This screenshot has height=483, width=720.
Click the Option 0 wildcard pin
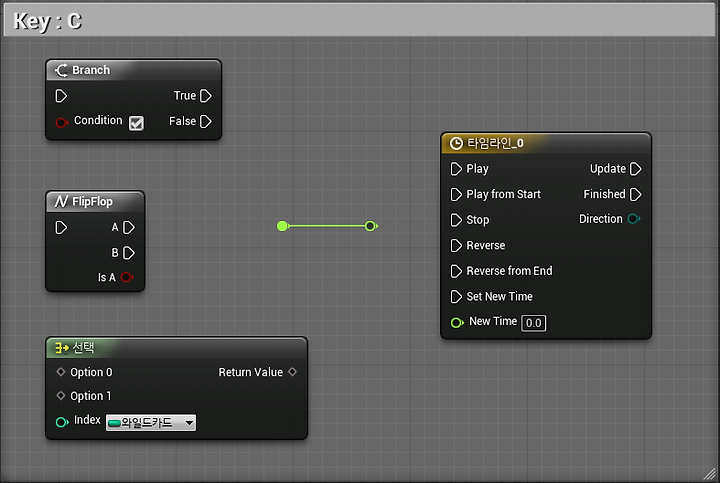(61, 372)
